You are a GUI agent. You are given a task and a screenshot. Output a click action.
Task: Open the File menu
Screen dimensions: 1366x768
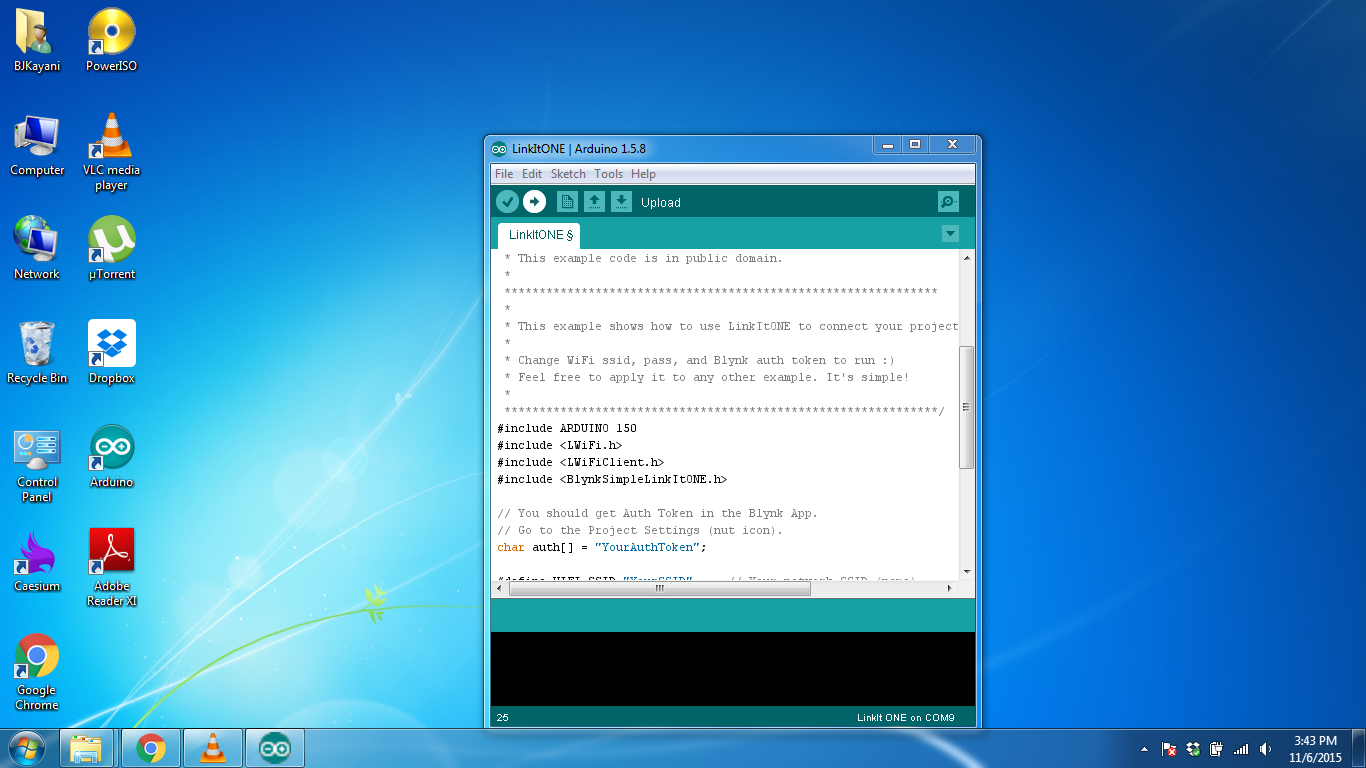click(504, 174)
